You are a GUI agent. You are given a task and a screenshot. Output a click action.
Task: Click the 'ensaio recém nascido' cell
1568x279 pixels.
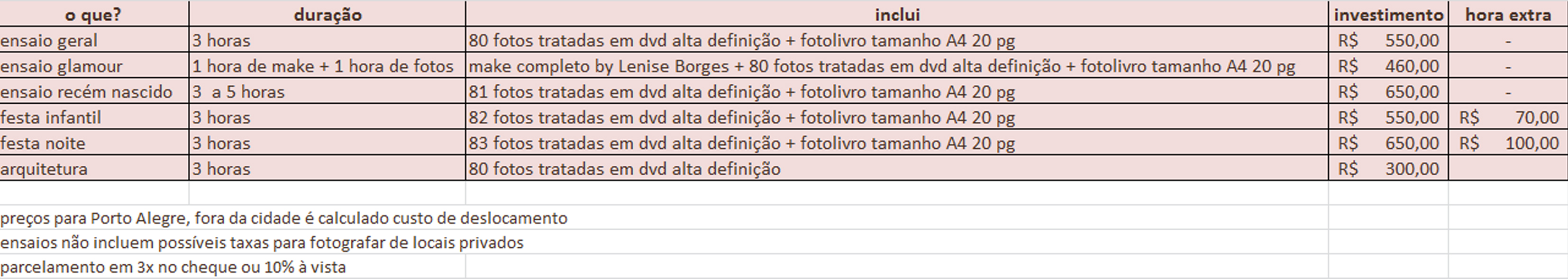pyautogui.click(x=94, y=91)
